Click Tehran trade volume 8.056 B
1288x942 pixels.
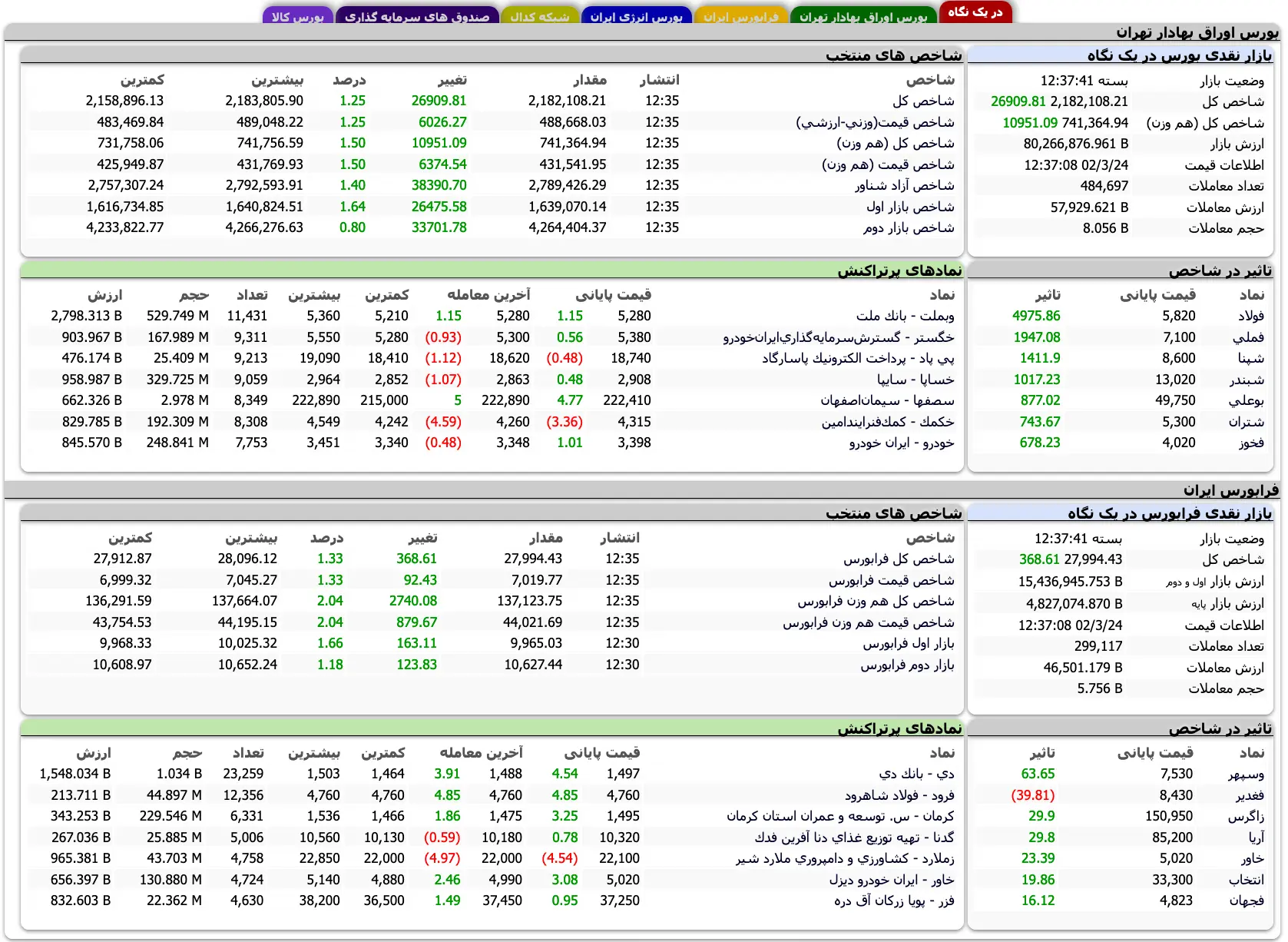click(x=1105, y=228)
